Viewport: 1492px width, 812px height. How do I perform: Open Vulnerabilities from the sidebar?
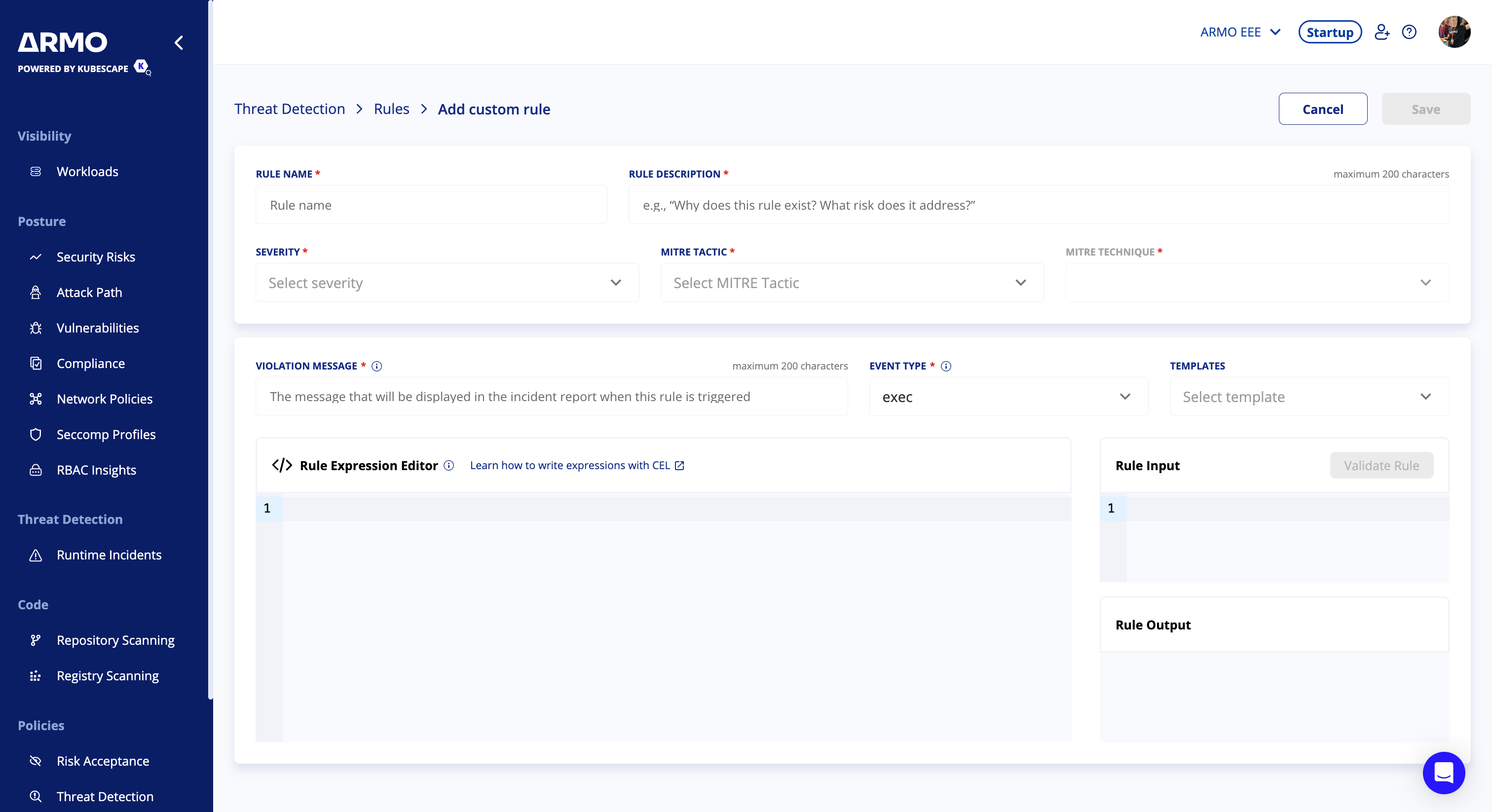97,328
